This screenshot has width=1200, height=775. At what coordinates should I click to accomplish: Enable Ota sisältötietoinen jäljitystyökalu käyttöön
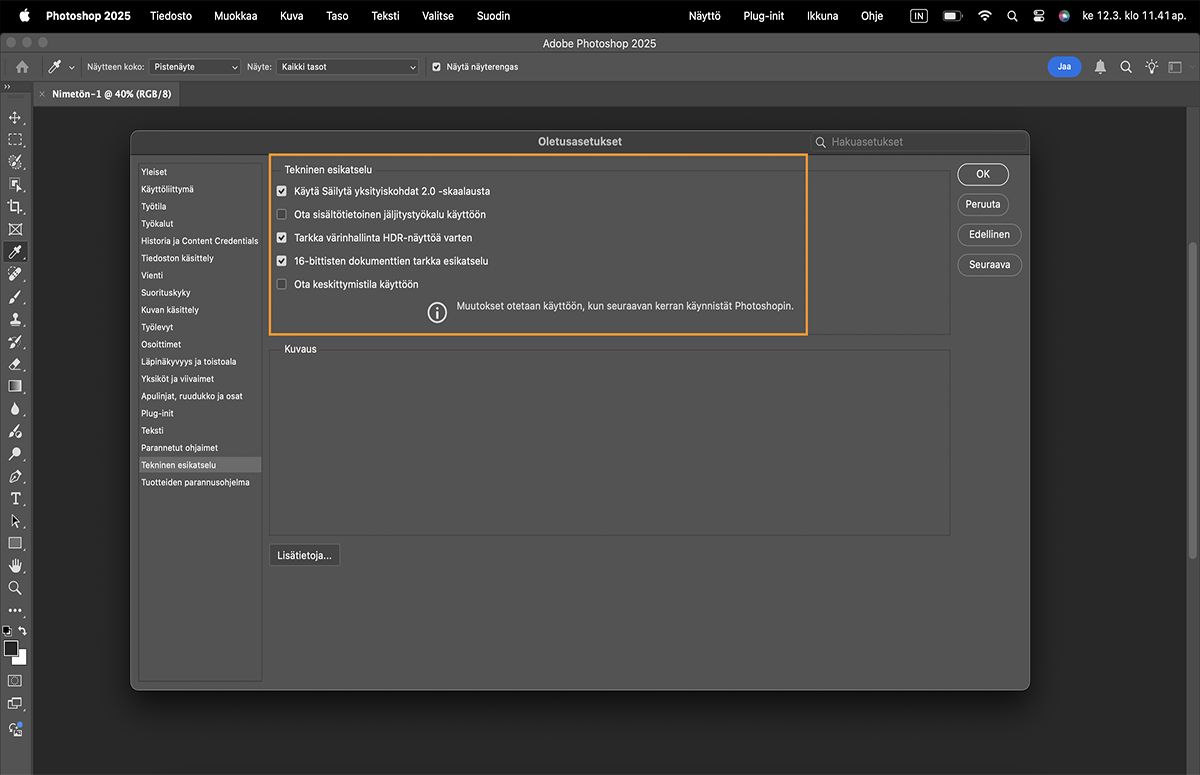pos(282,214)
